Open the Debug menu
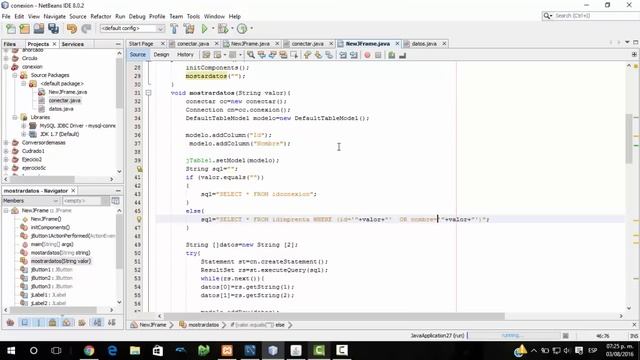640x360 pixels. [x=137, y=16]
